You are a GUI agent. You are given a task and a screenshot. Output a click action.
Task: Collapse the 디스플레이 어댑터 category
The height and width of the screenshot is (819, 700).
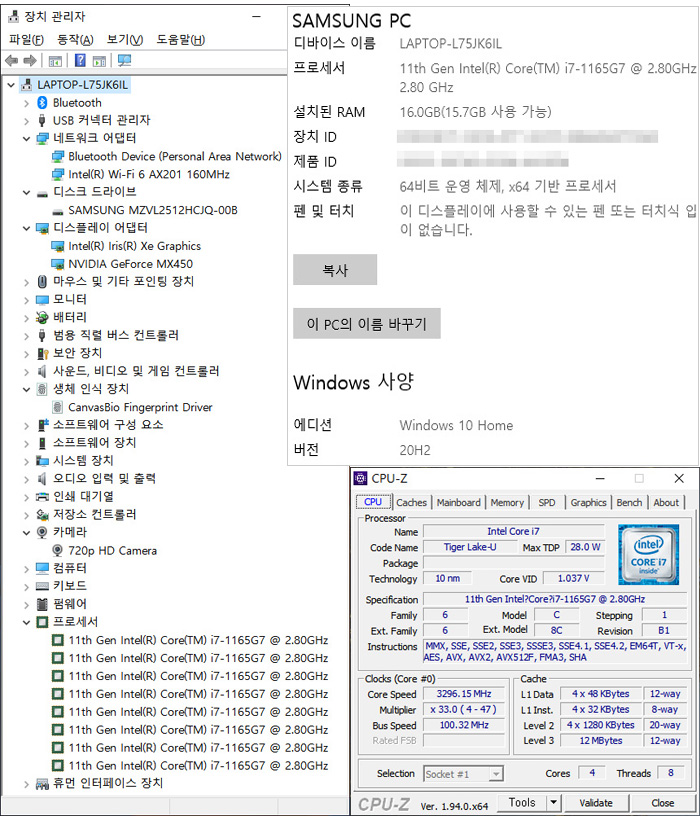26,228
